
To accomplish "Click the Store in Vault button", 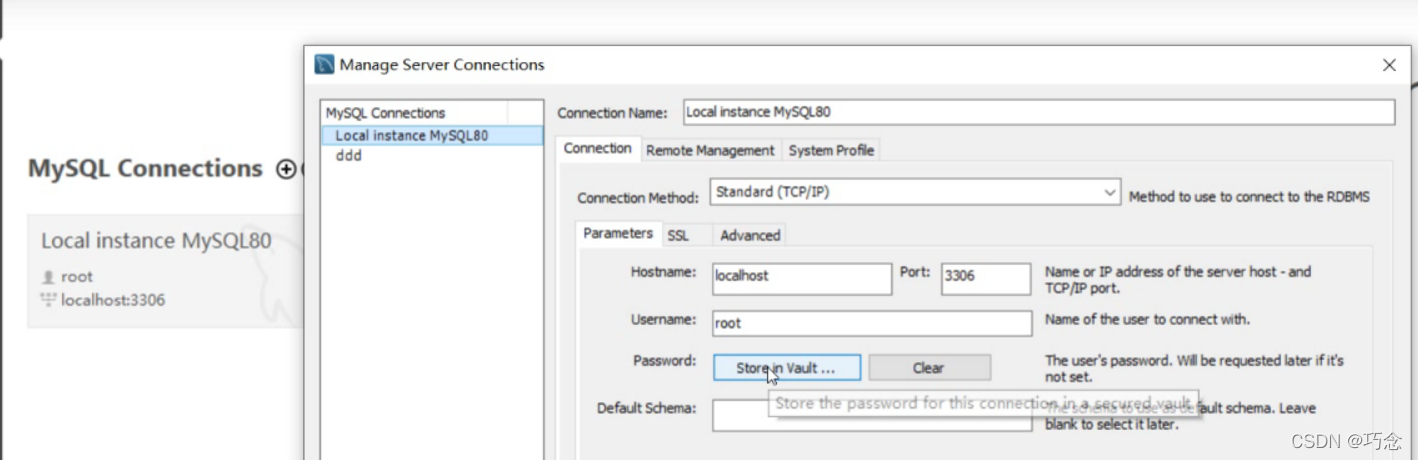I will (x=787, y=368).
